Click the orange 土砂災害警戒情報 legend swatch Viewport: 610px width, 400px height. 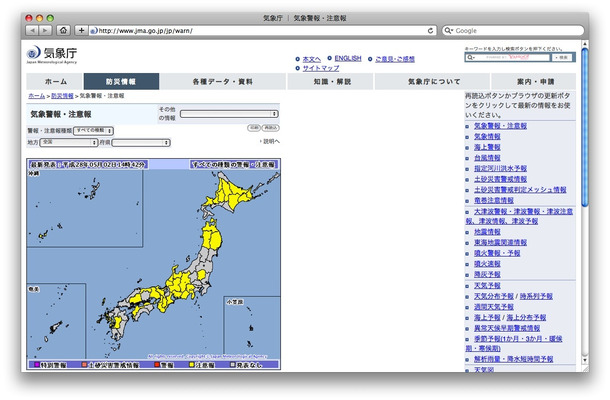84,365
